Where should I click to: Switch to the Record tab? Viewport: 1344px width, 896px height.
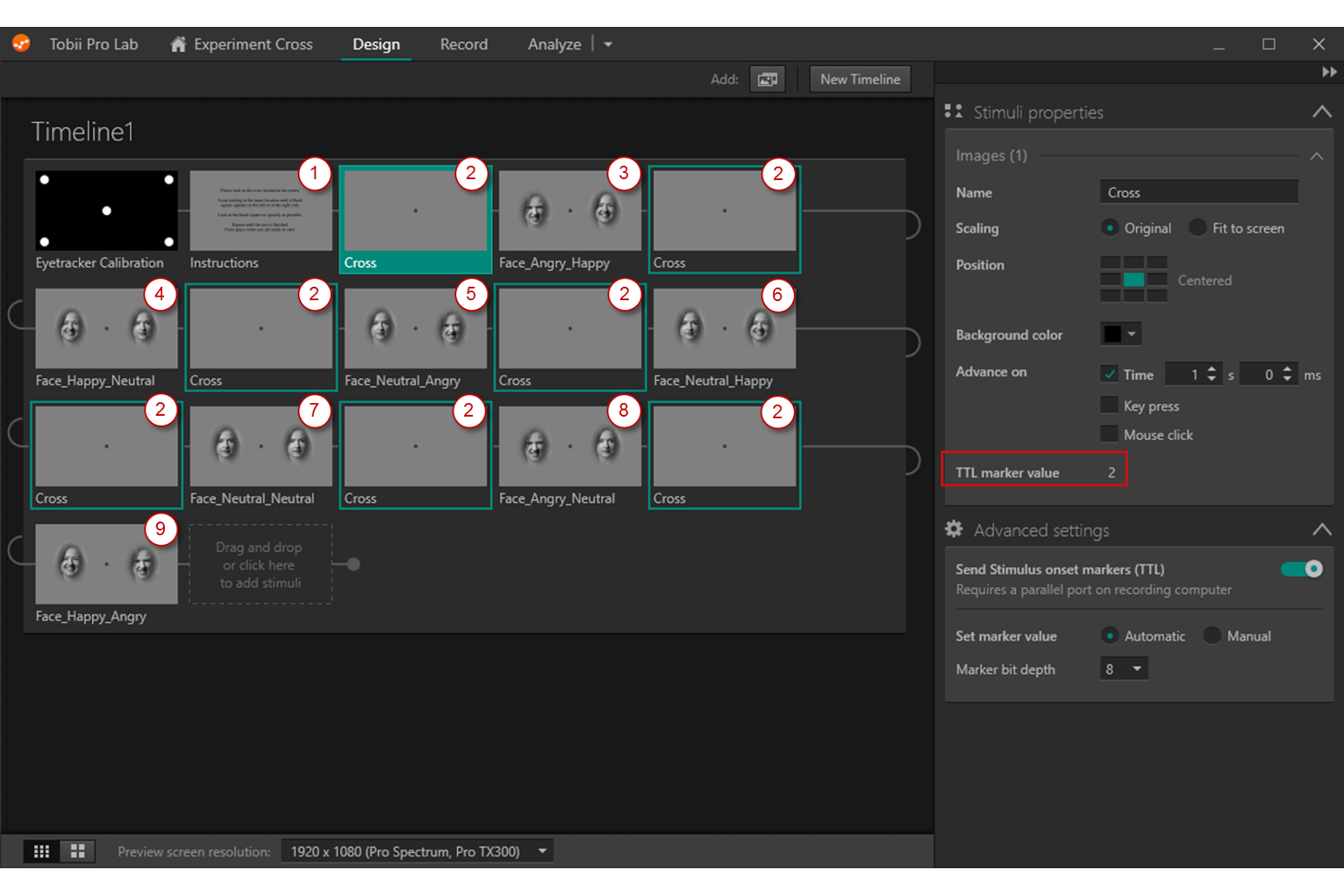click(x=463, y=44)
